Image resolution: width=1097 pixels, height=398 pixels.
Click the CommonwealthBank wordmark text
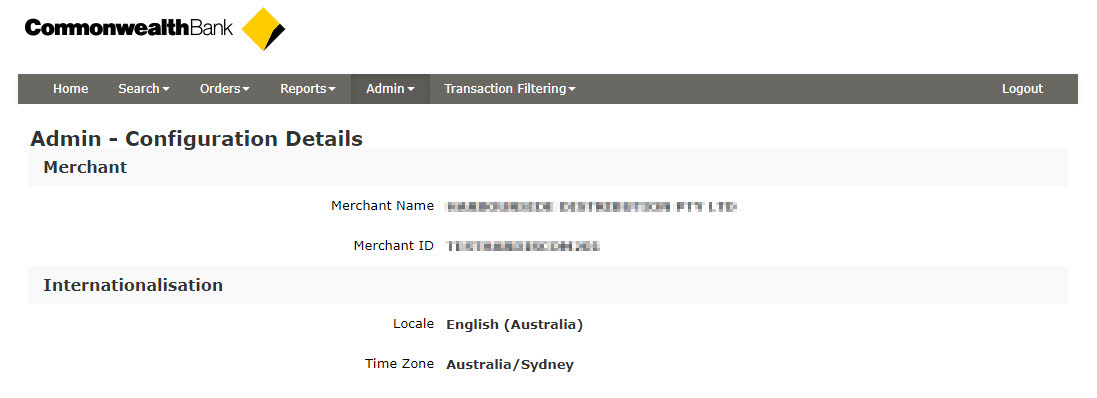coord(129,28)
